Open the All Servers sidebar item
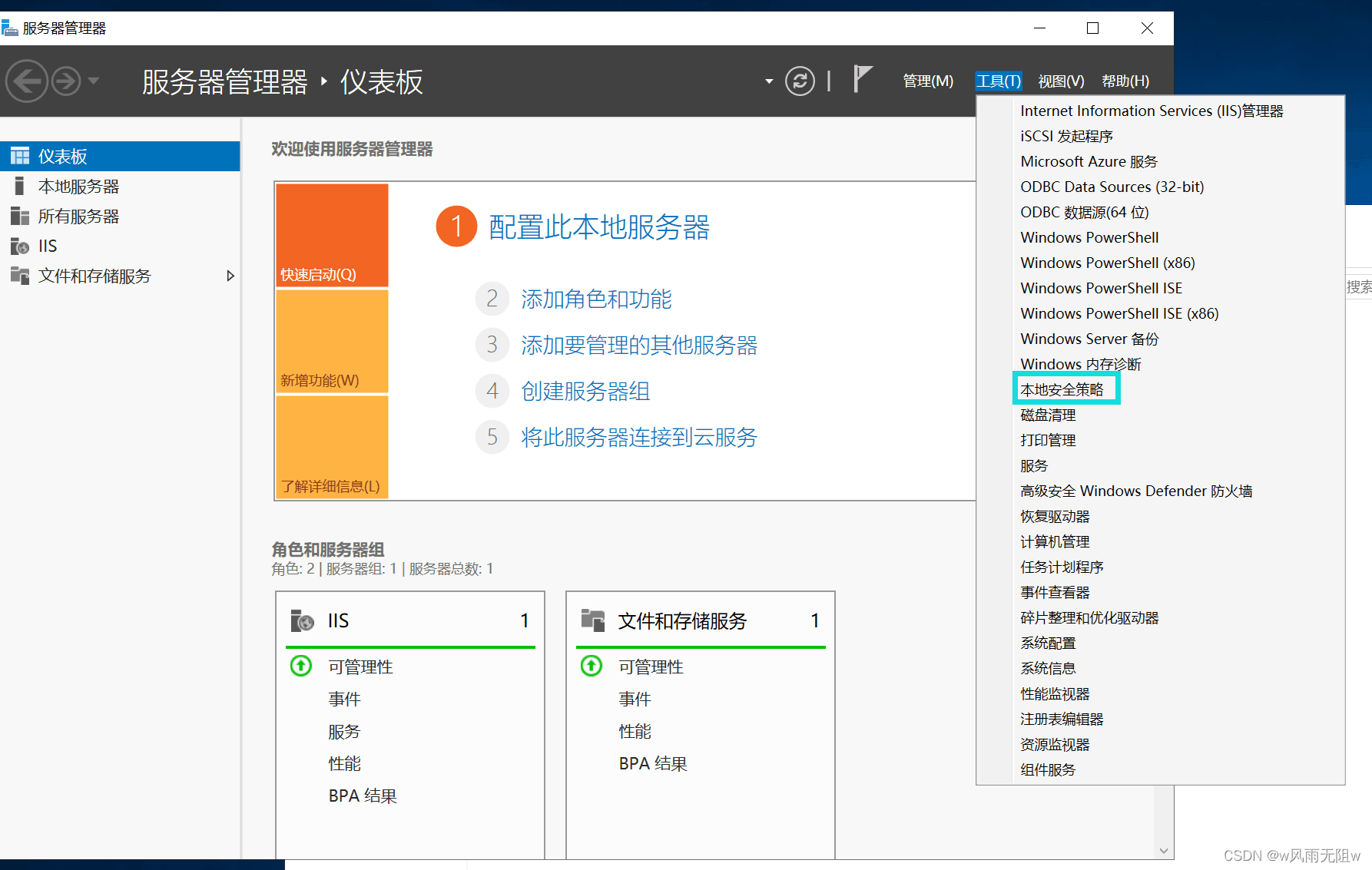 coord(78,217)
